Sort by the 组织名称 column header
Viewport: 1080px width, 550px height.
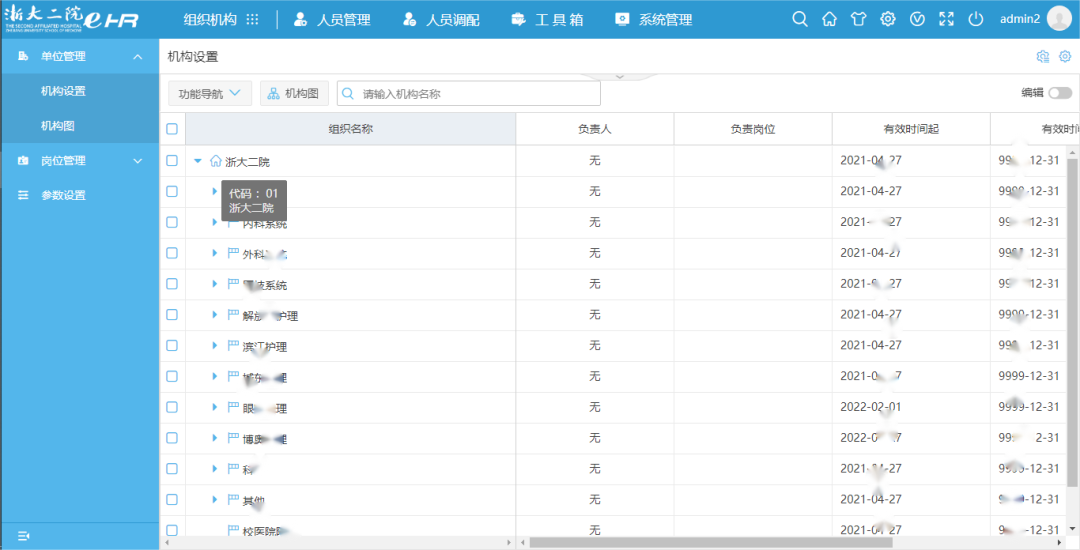click(351, 129)
